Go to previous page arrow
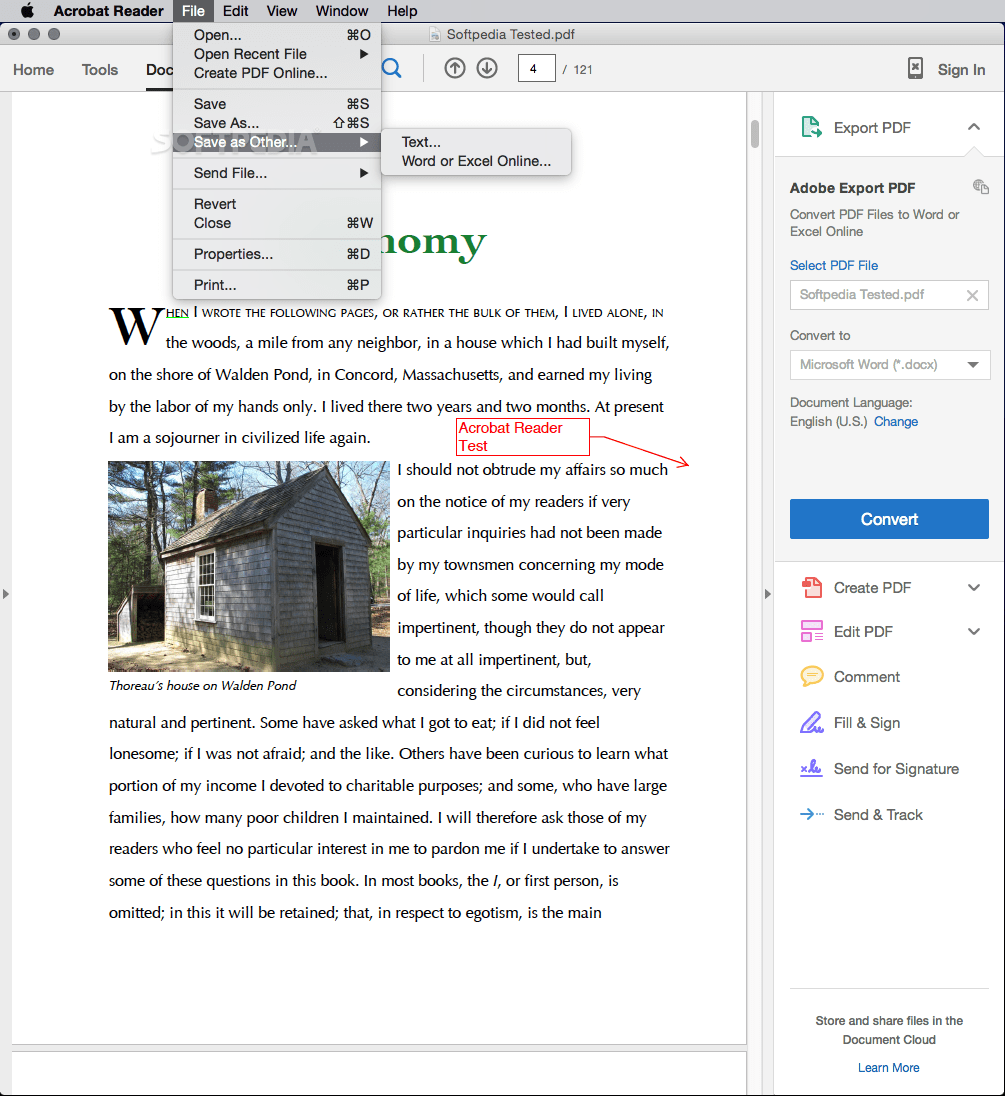 pos(455,68)
